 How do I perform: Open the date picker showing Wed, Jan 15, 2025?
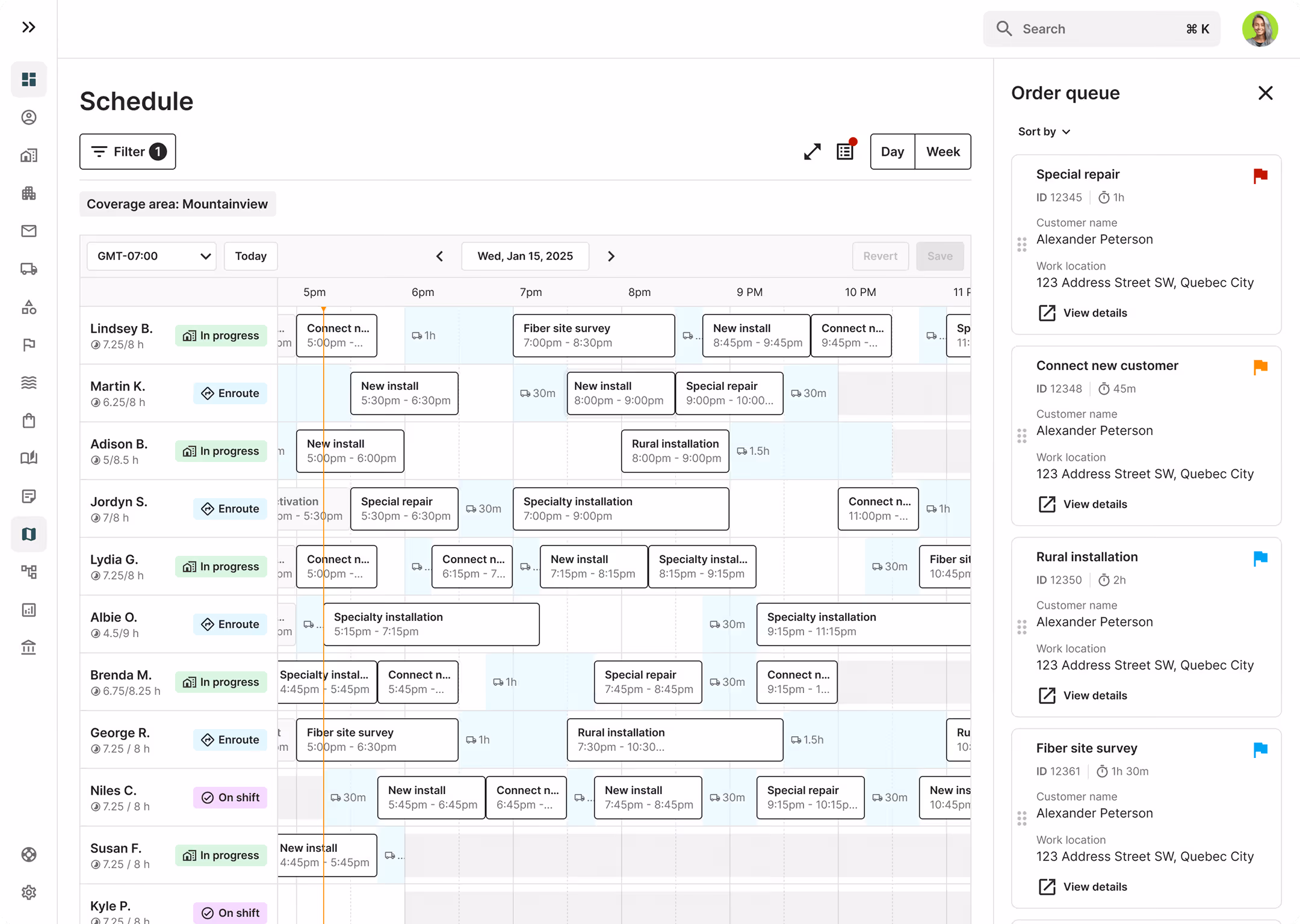click(x=525, y=256)
